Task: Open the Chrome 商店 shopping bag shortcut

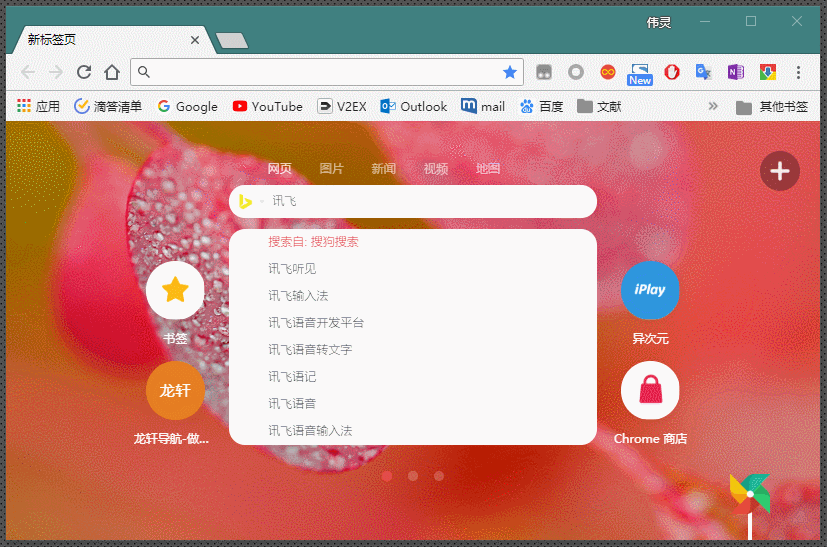Action: 650,390
